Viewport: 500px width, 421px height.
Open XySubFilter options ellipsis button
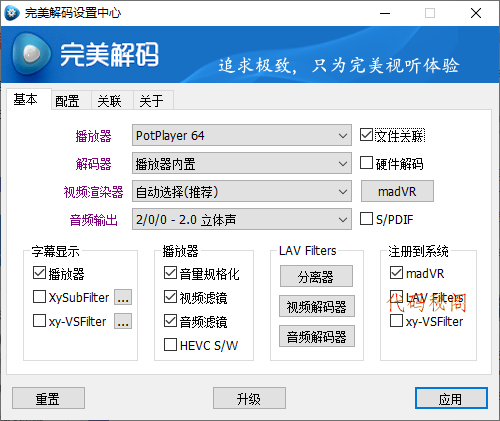tap(123, 297)
